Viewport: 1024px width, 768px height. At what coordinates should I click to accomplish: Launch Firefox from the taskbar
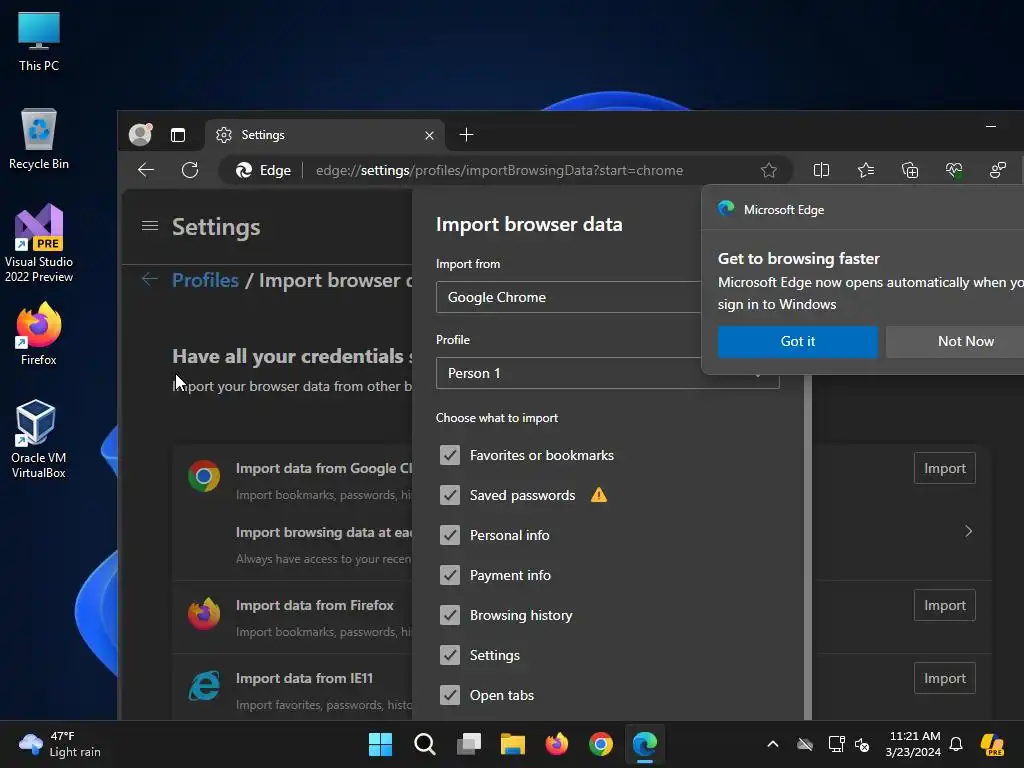click(556, 744)
